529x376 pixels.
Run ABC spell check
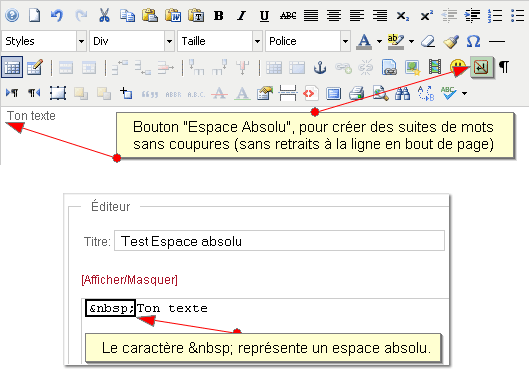click(449, 93)
